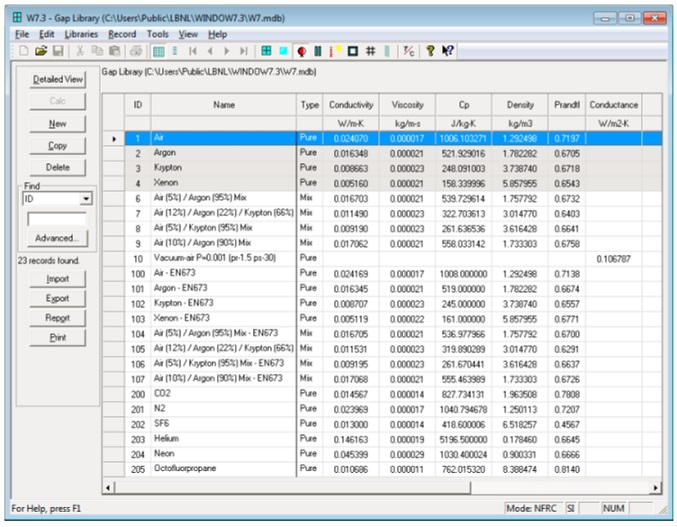Open the Window Library grid icon
Viewport: 677px width, 527px height.
(x=266, y=50)
